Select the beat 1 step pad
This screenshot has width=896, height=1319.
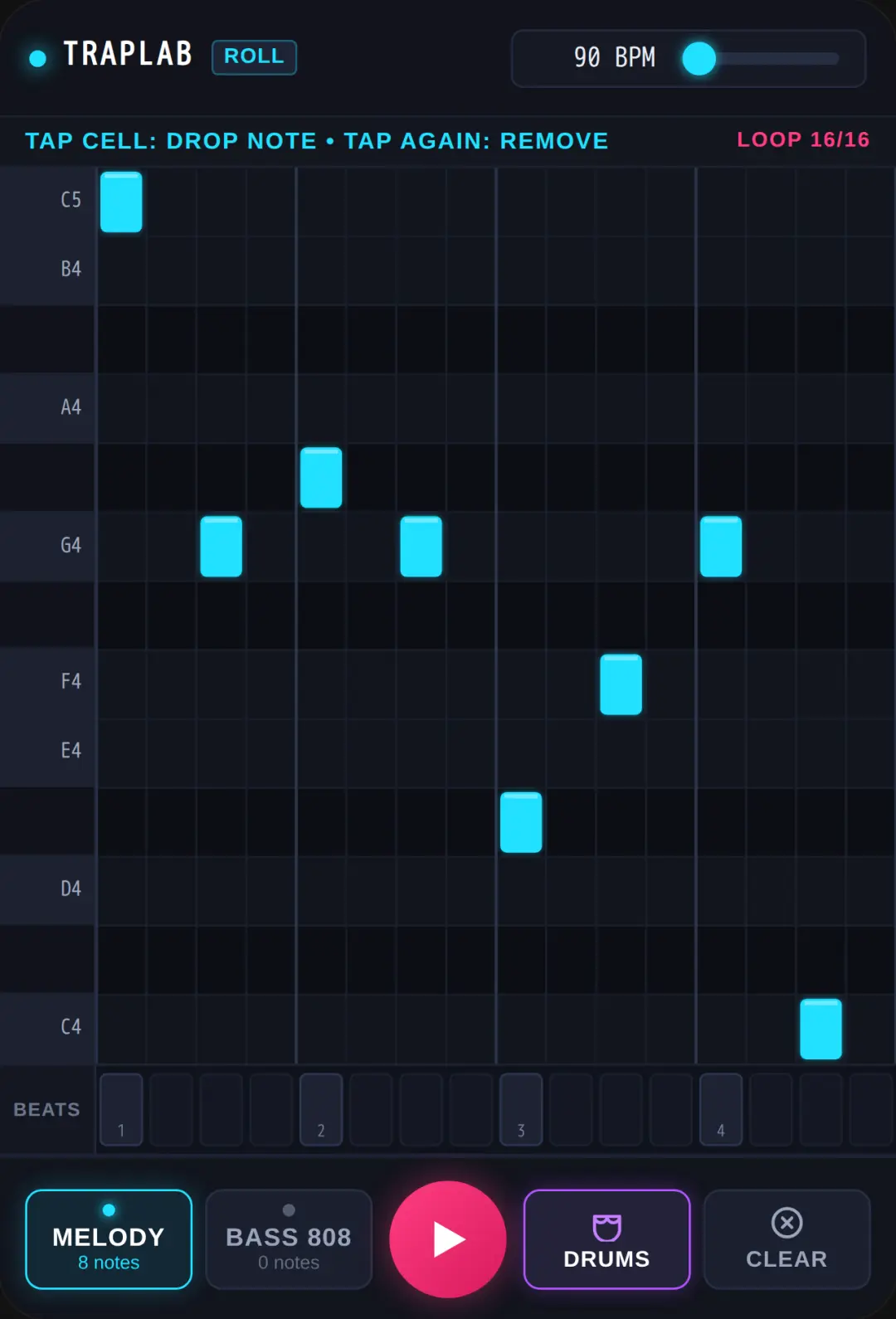coord(121,1109)
